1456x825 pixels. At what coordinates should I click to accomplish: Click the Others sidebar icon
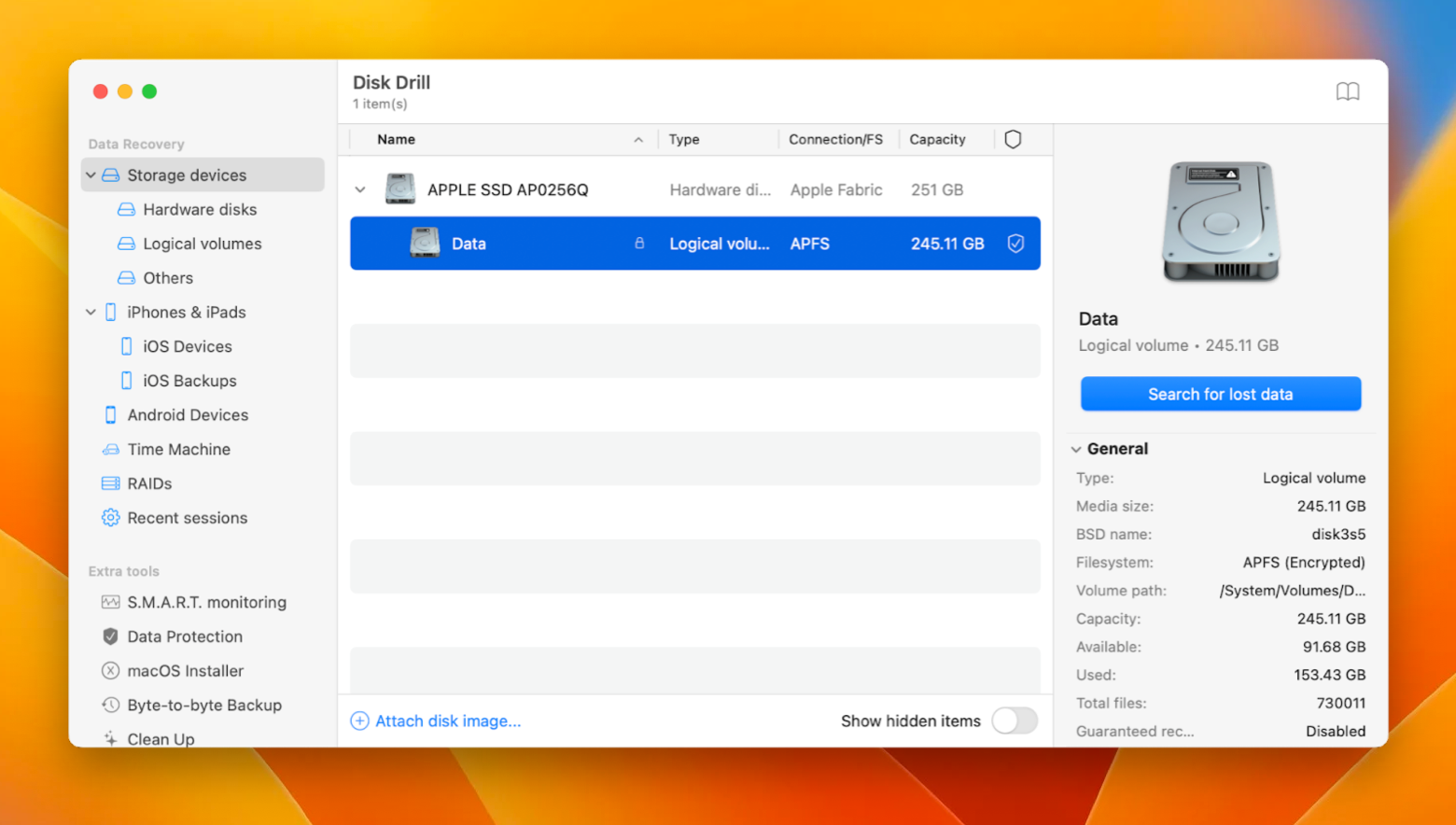click(126, 278)
